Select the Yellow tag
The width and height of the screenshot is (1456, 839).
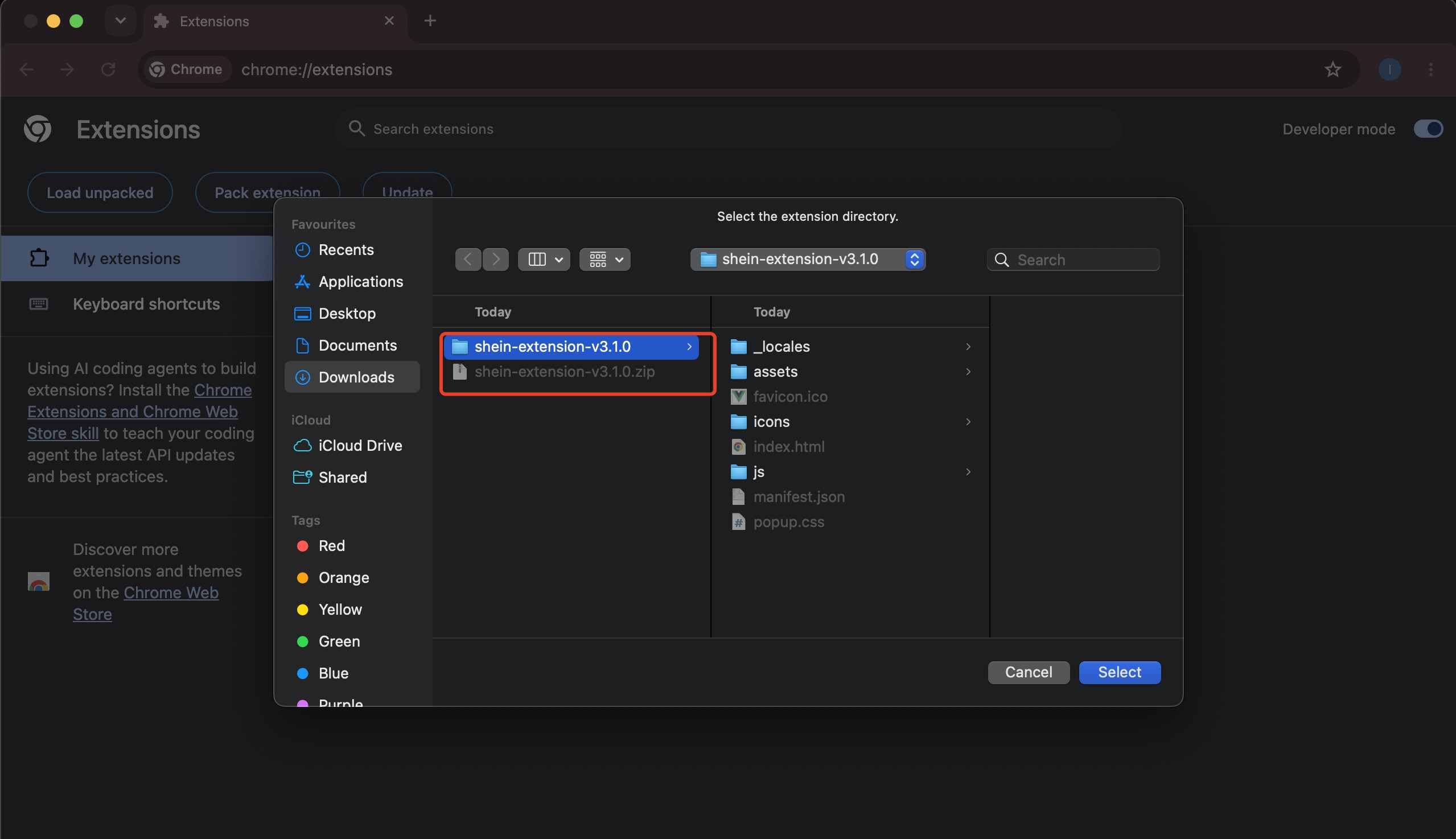click(352, 609)
